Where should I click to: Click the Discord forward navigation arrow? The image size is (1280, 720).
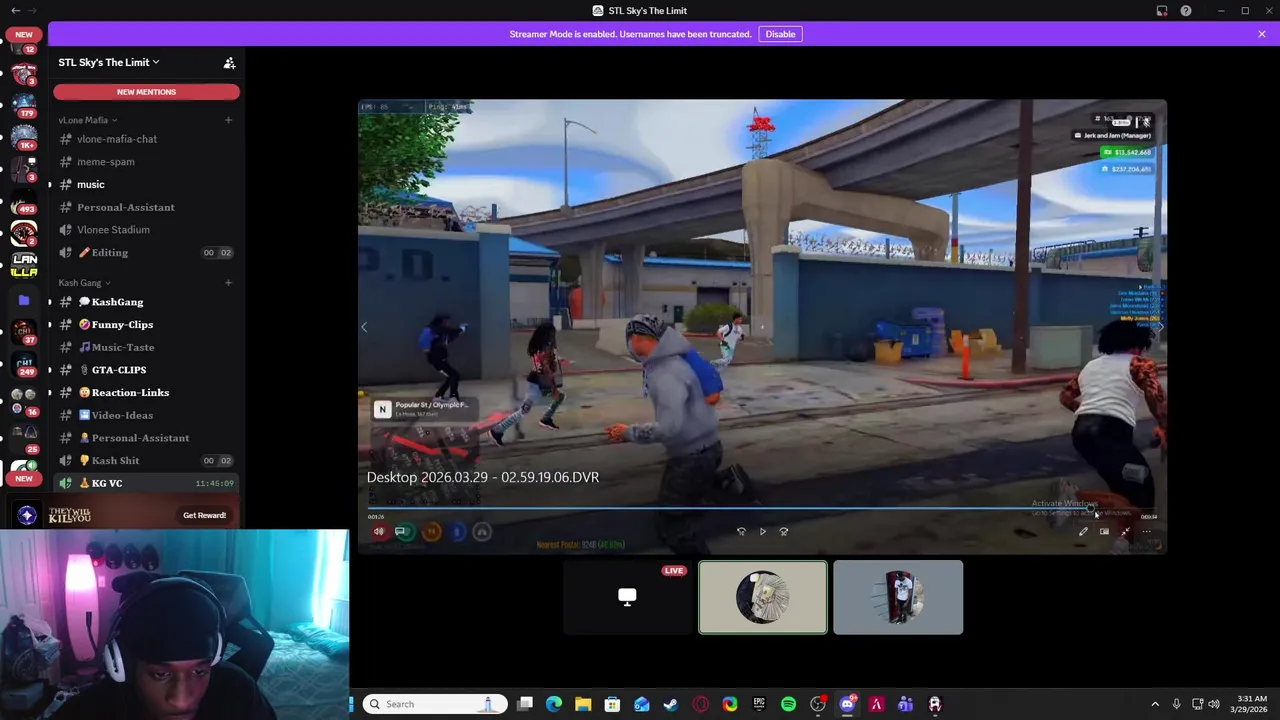(33, 11)
